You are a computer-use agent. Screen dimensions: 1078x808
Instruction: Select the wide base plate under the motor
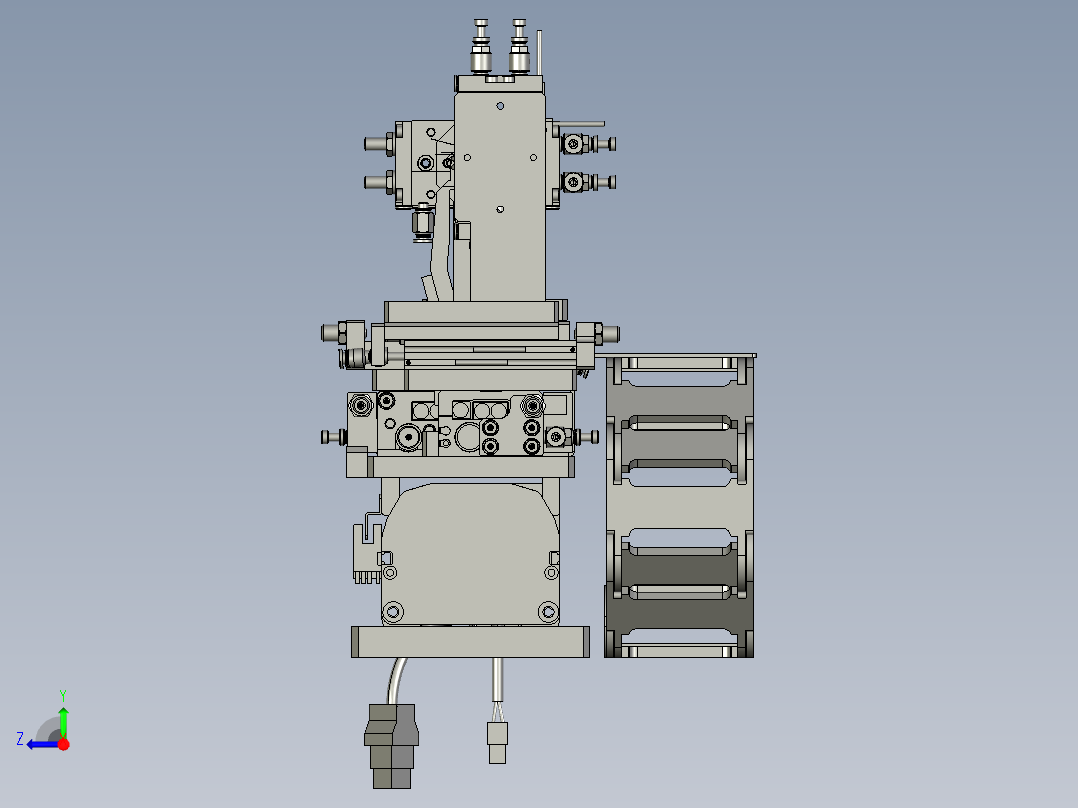470,642
